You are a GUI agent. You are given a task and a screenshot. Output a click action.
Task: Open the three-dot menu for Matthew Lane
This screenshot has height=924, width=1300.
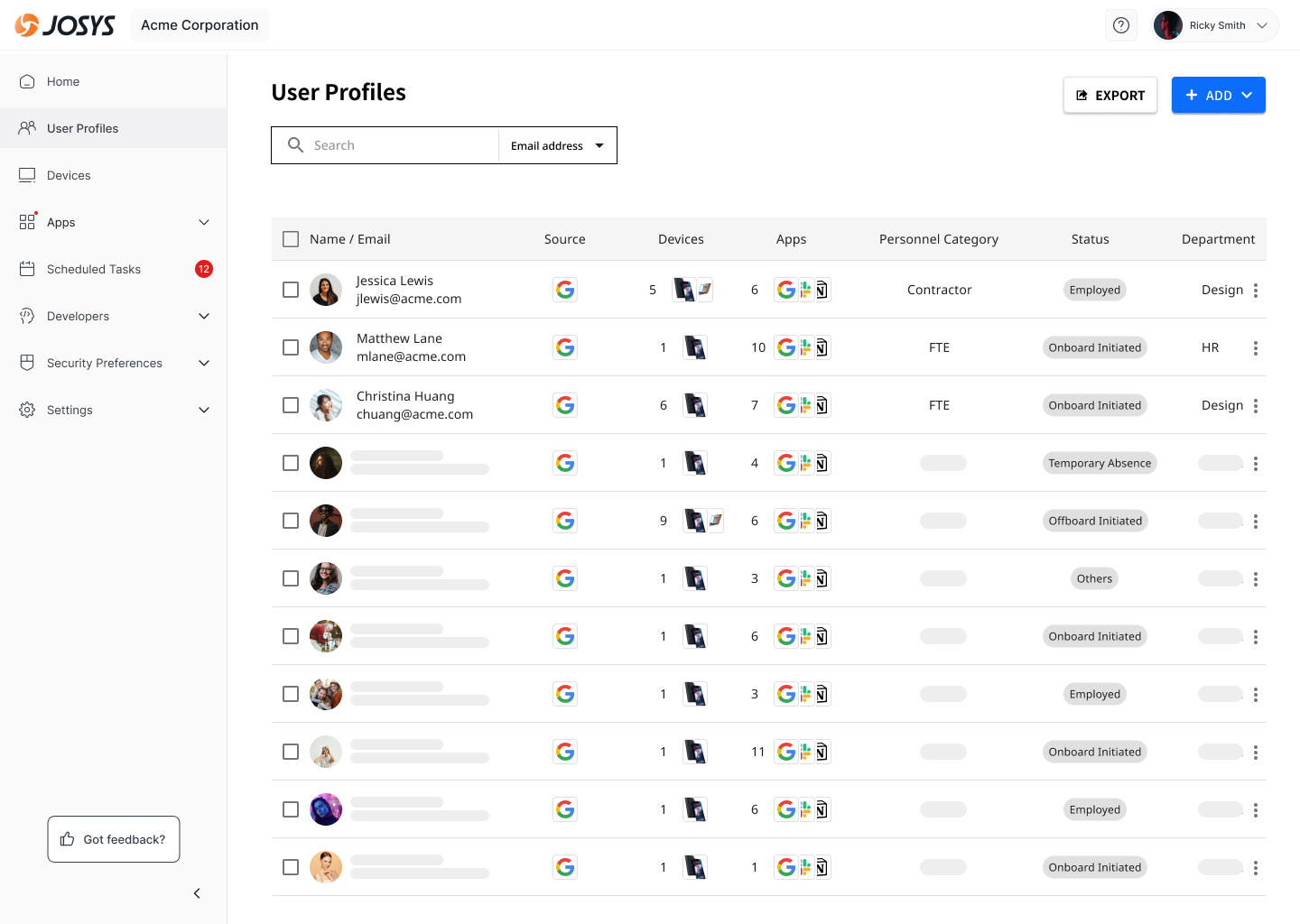(1256, 347)
